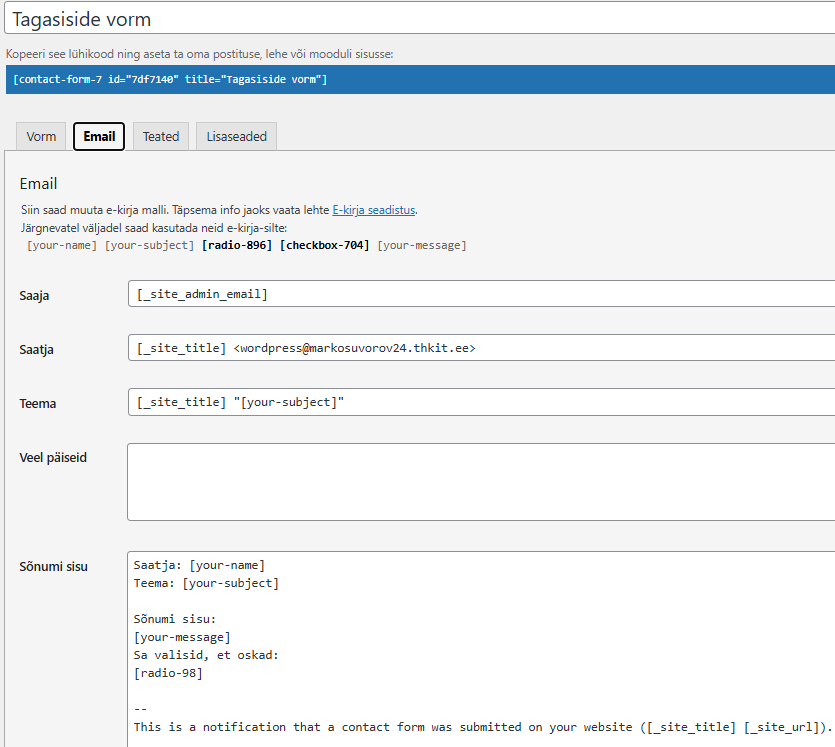
Task: Click the [your-name] mail tag
Action: pos(62,245)
